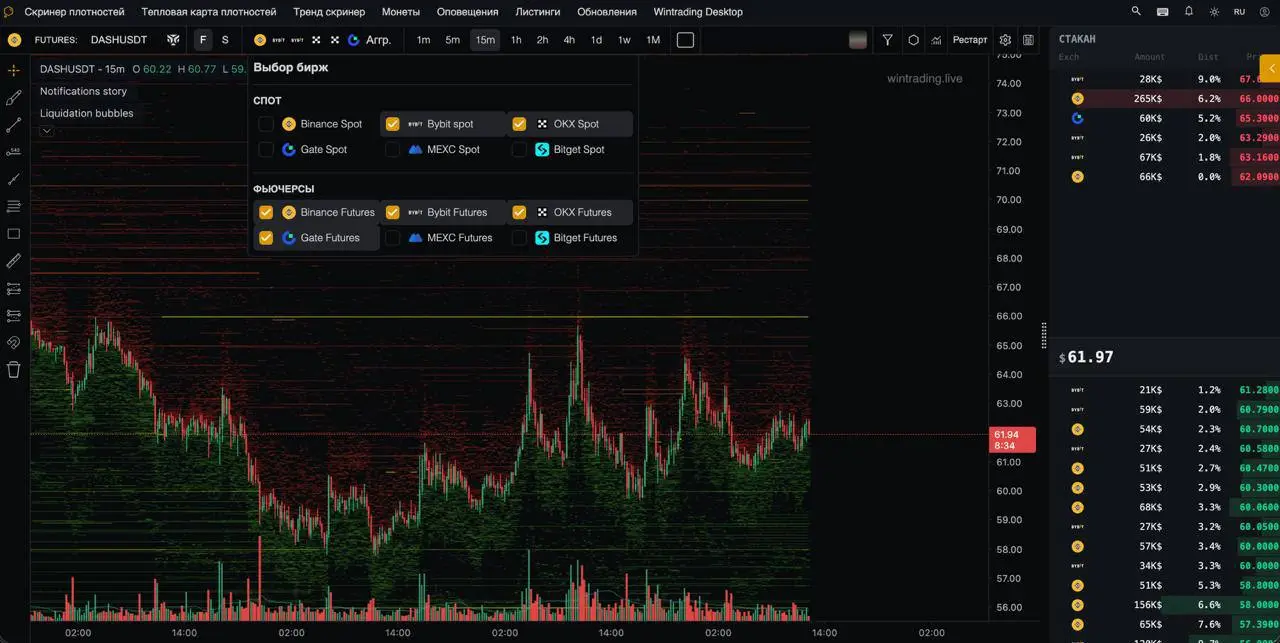
Task: Click the calculator icon in chart toolbar
Action: tap(1029, 40)
